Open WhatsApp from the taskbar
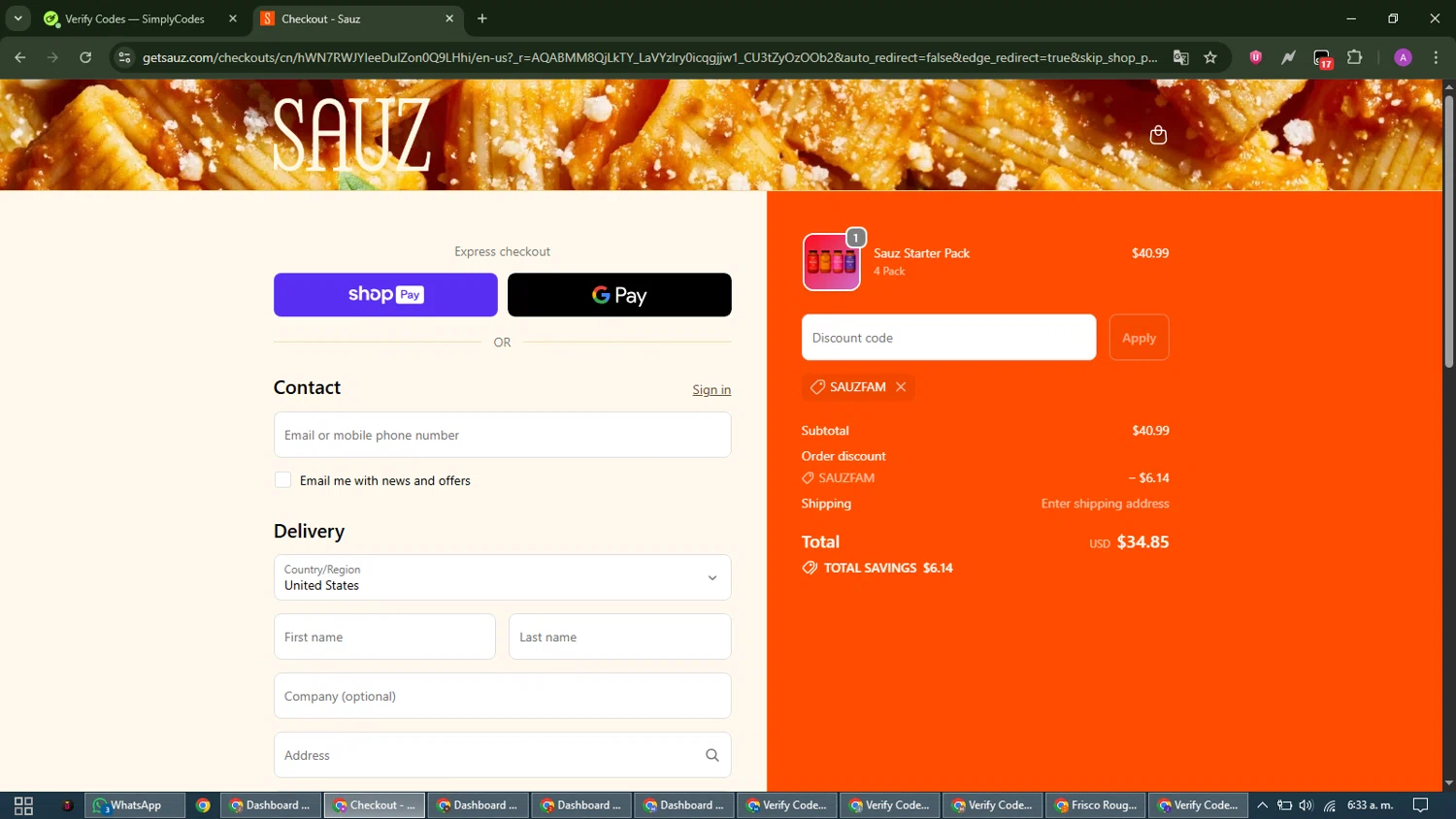 (x=135, y=805)
